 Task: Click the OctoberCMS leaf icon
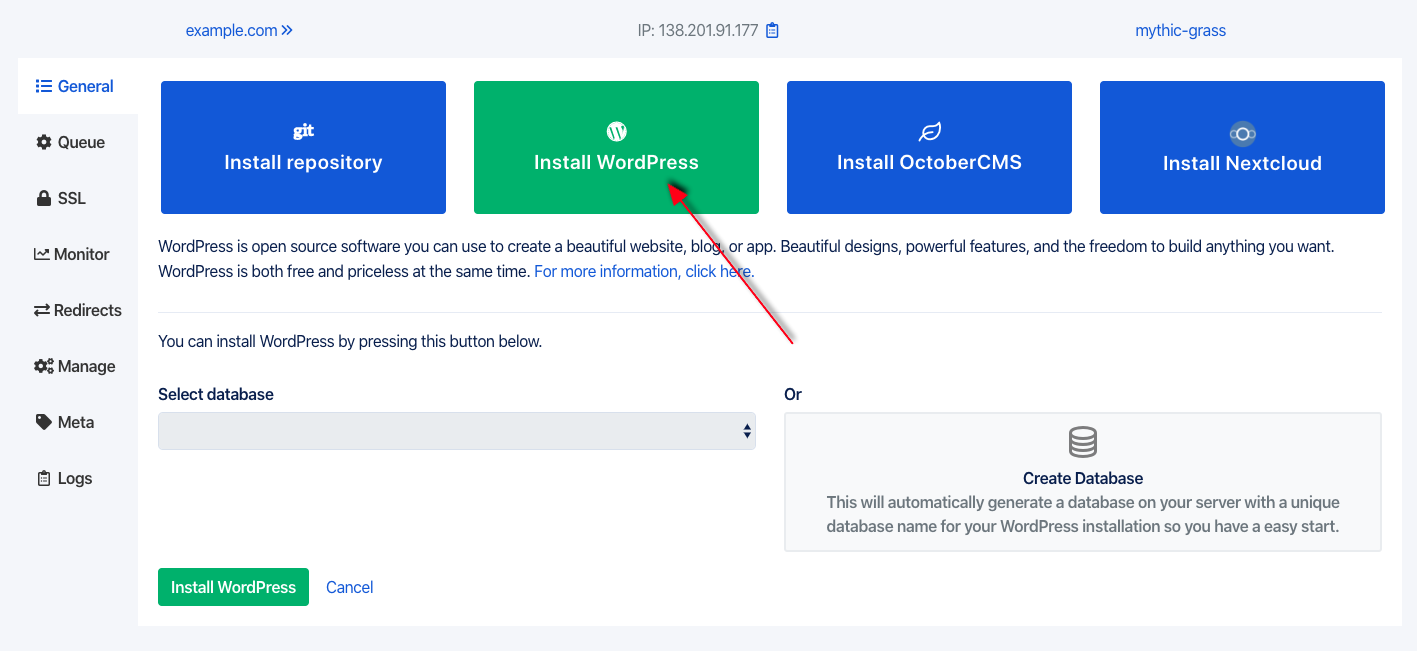click(930, 132)
